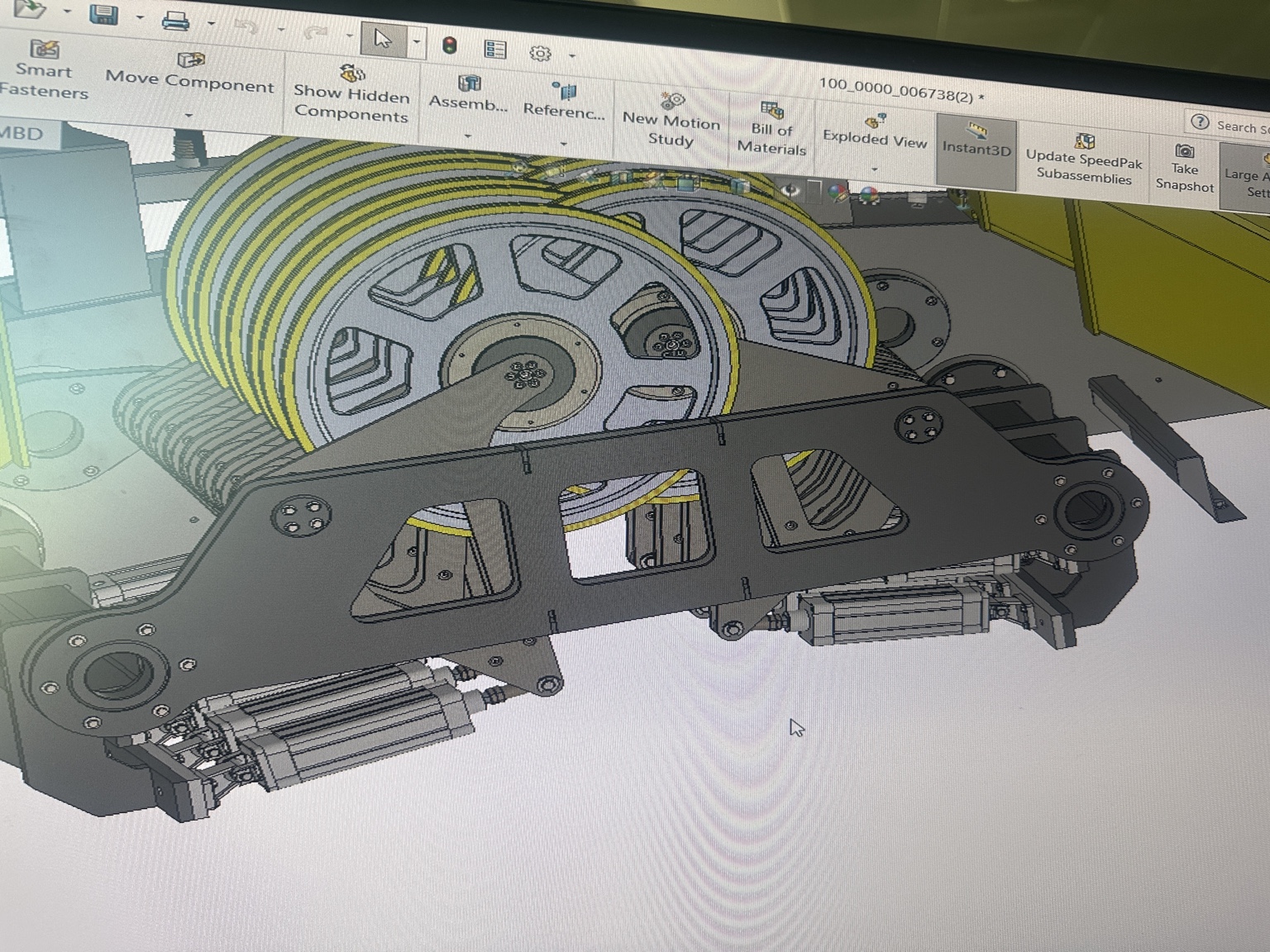The image size is (1270, 952).
Task: Expand the Print dropdown arrow
Action: (210, 23)
